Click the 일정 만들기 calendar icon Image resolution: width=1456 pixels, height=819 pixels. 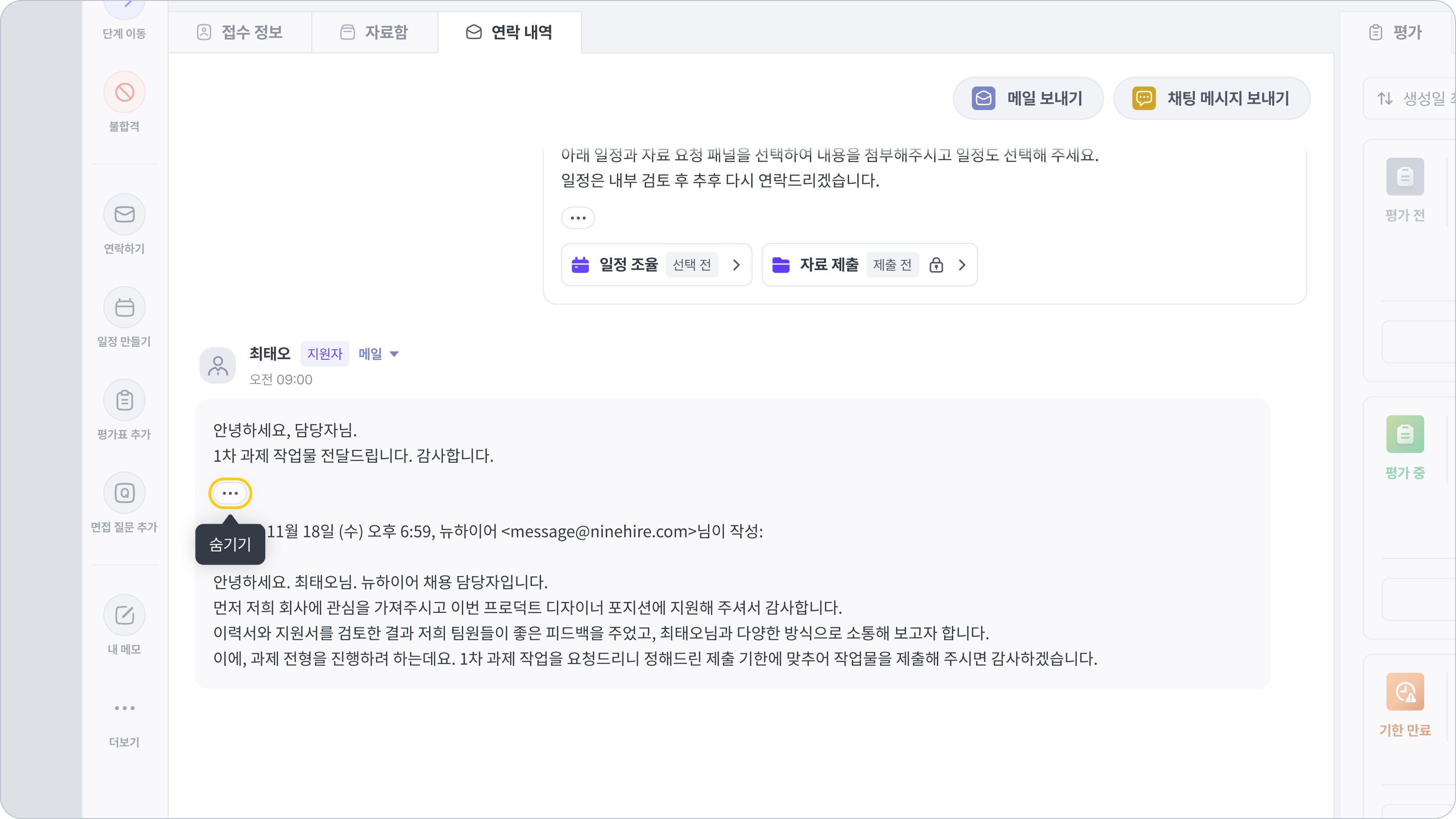pos(124,308)
